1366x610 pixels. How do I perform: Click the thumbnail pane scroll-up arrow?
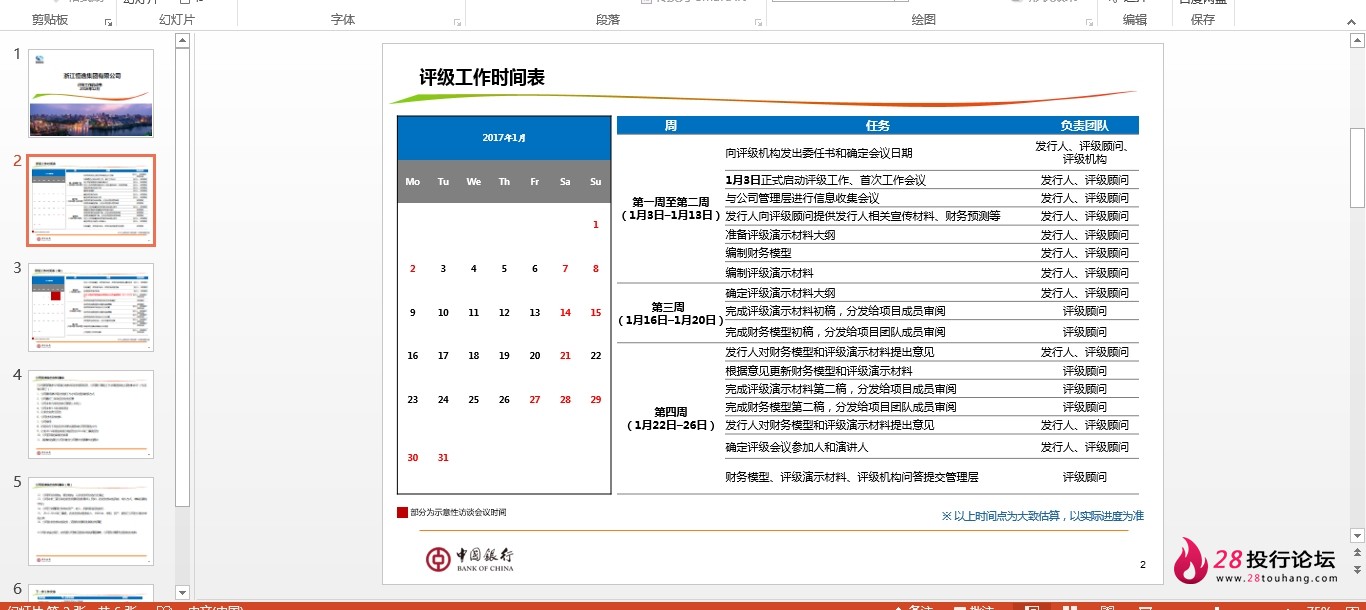coord(182,41)
